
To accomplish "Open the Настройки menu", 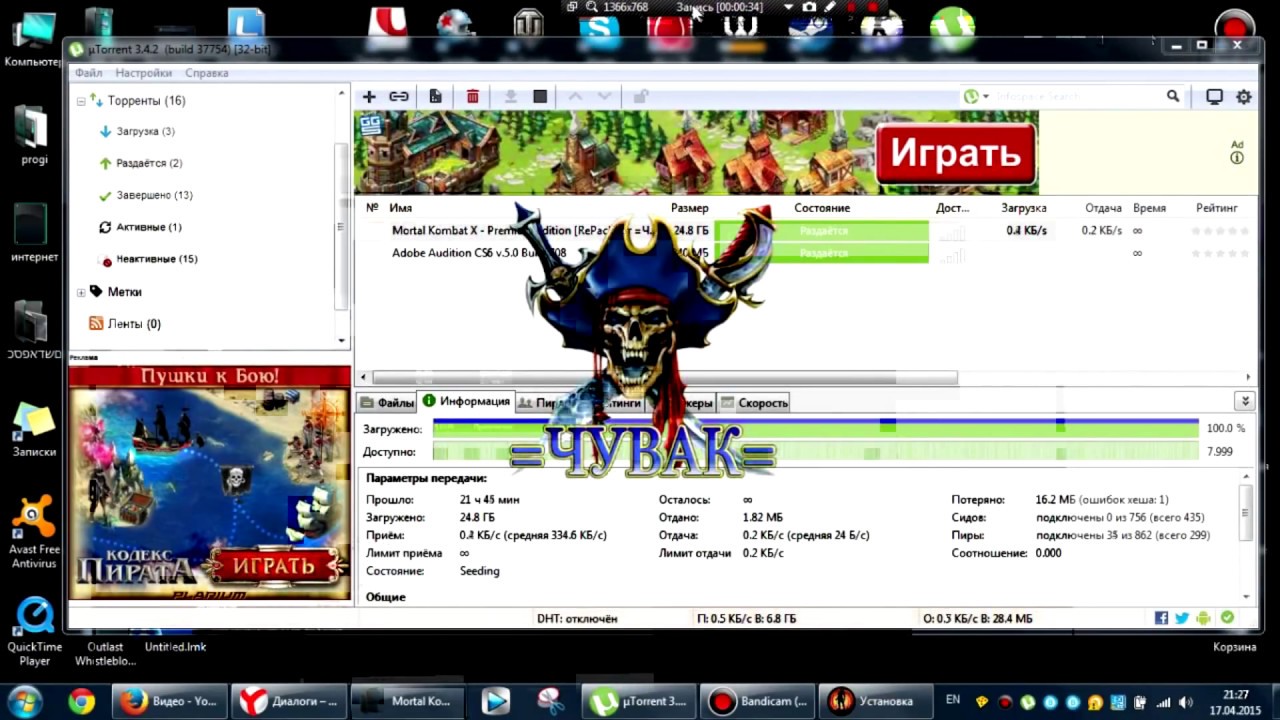I will coord(143,73).
